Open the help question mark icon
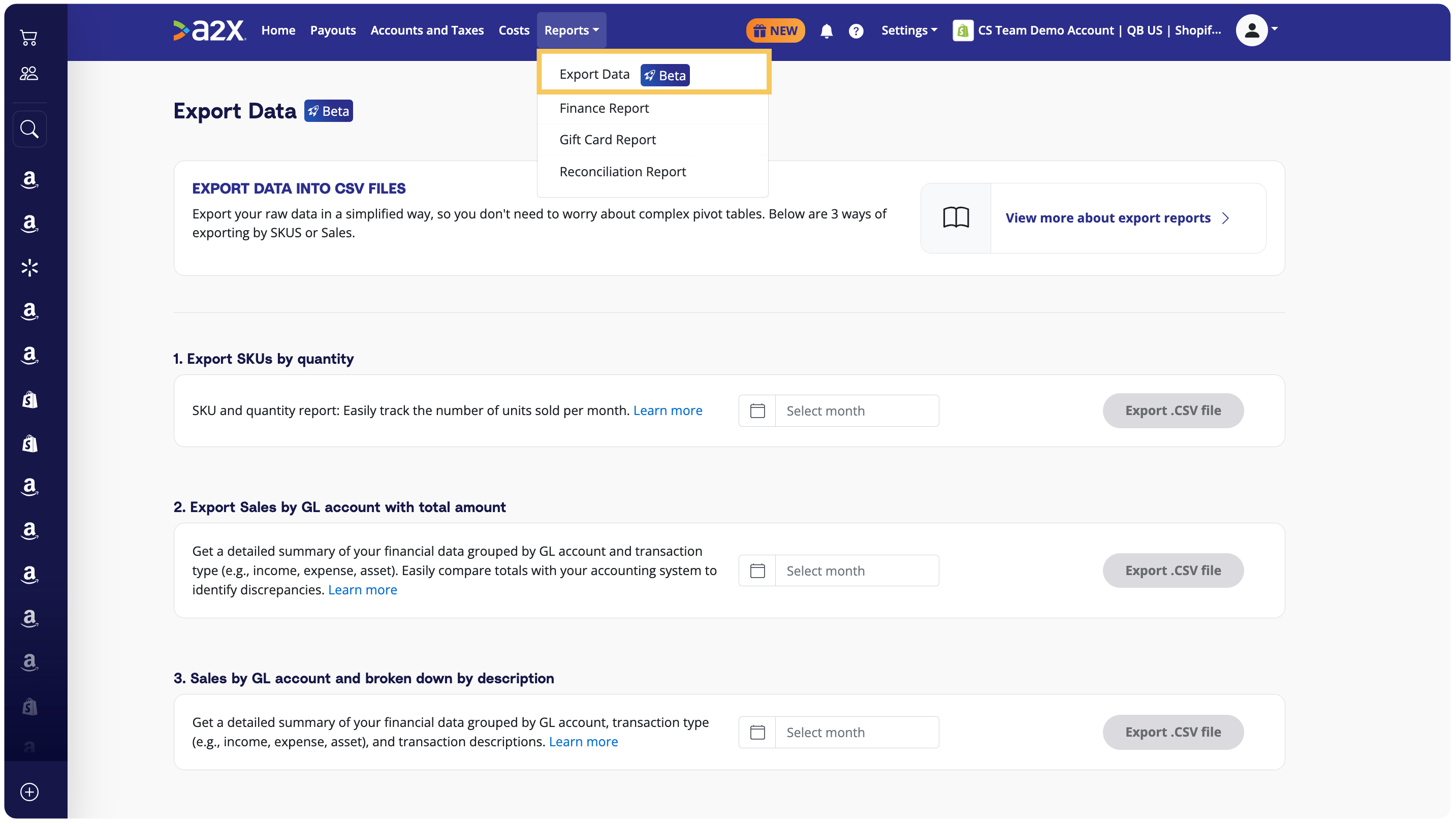The width and height of the screenshot is (1456, 824). (856, 30)
